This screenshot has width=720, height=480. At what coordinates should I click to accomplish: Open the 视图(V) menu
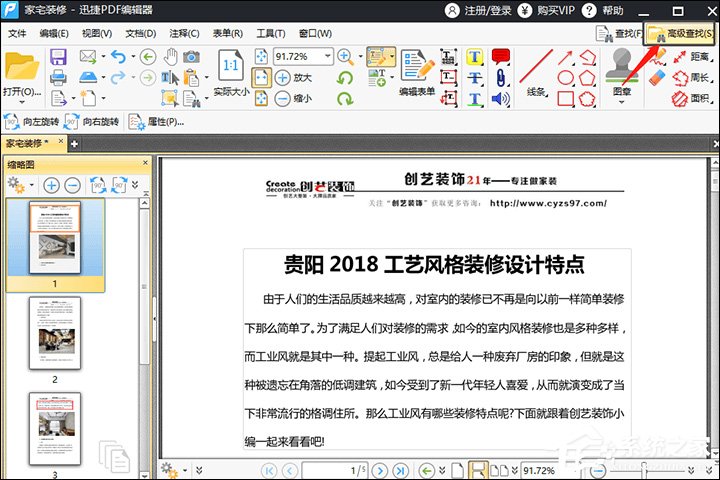point(97,34)
